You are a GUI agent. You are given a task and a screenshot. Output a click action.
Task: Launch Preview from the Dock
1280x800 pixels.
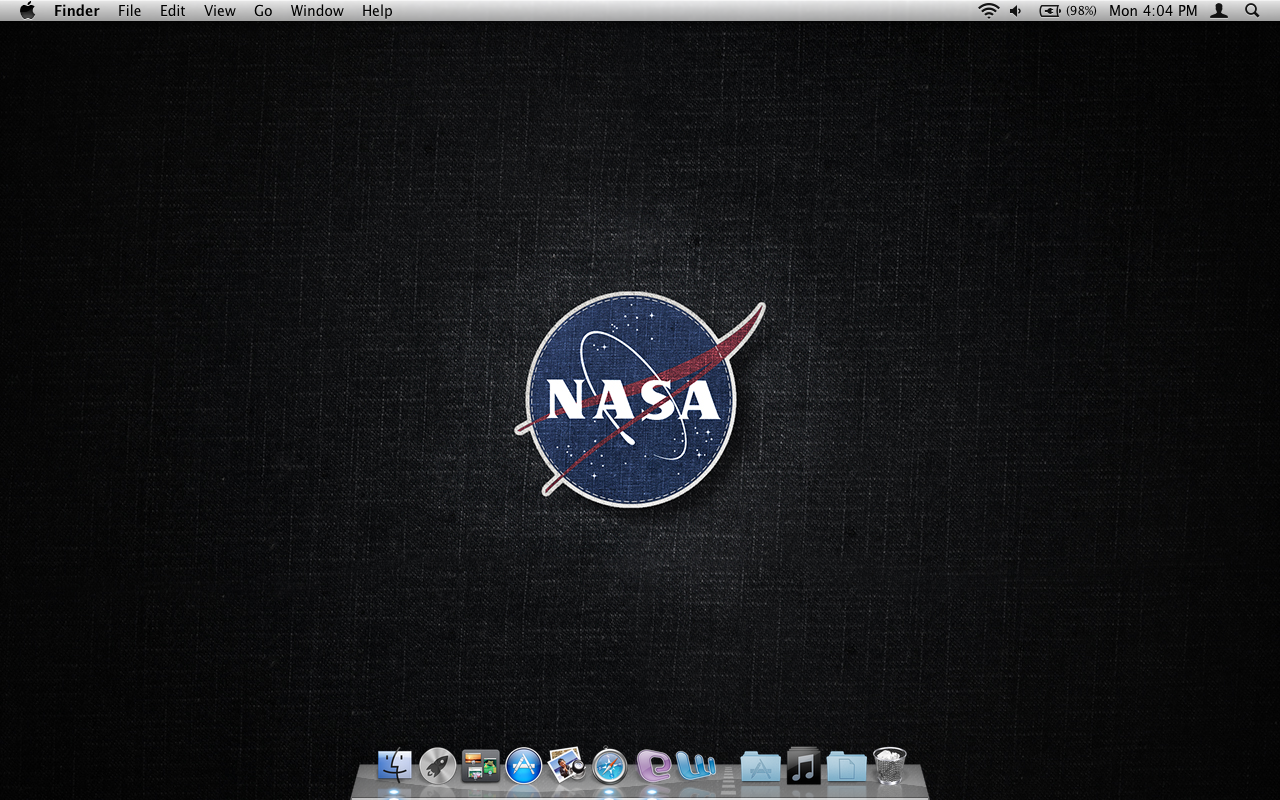pyautogui.click(x=566, y=766)
